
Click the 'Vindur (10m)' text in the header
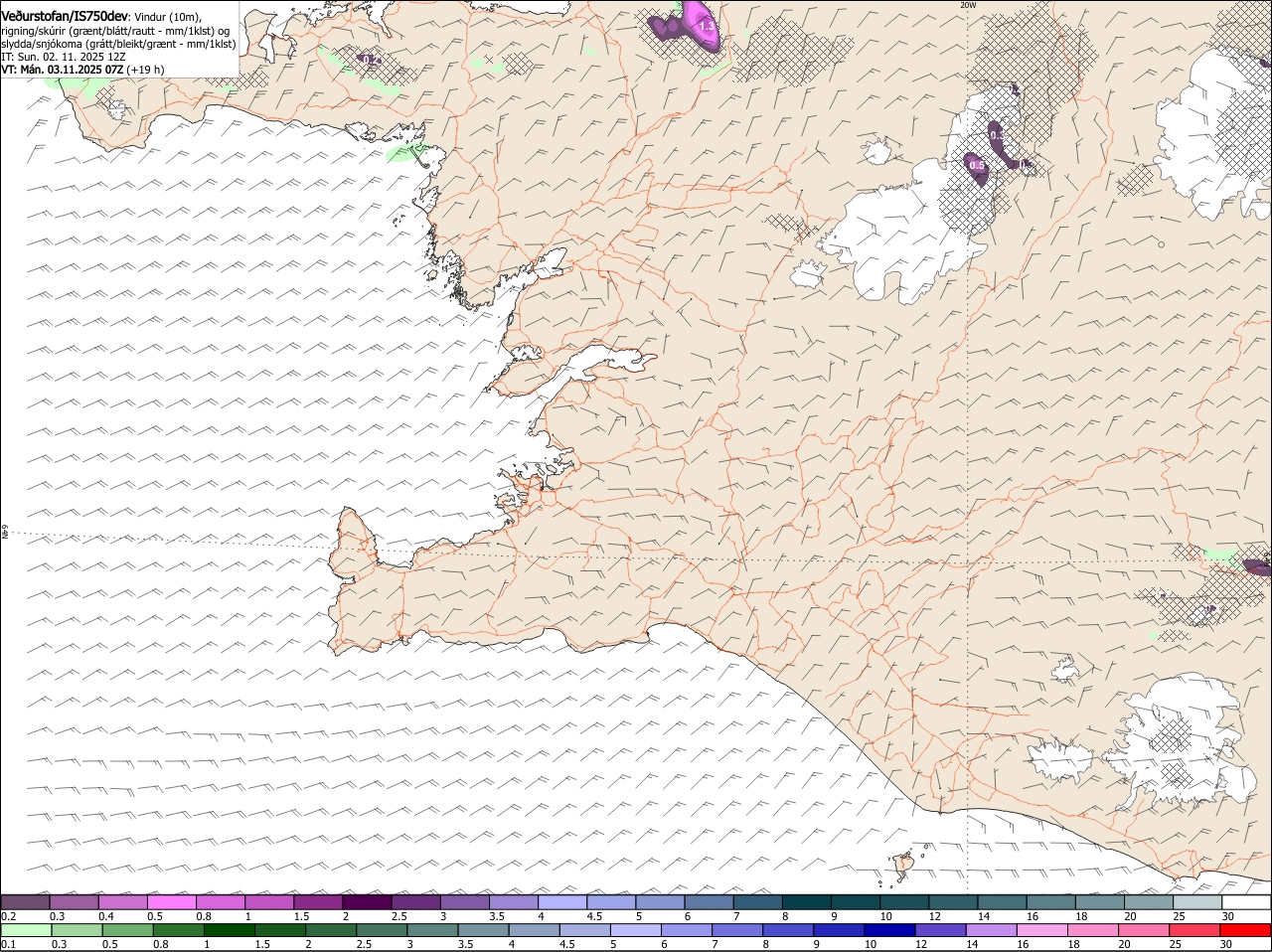(167, 17)
